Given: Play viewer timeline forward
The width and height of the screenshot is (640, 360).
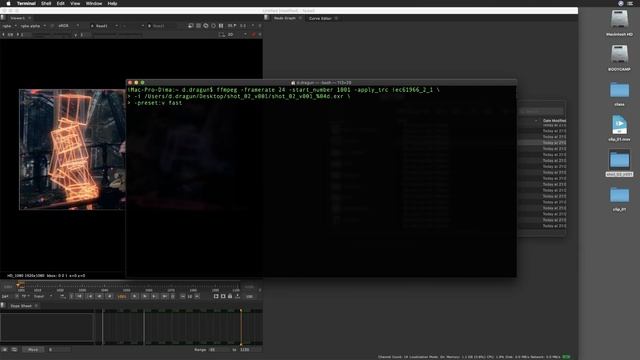Looking at the screenshot, I should click(135, 296).
